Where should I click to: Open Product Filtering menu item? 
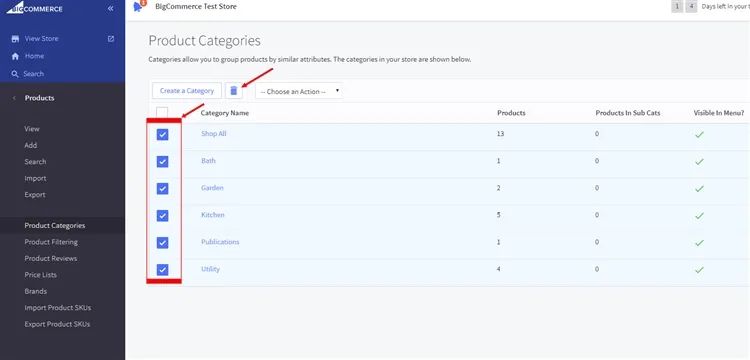tap(51, 242)
